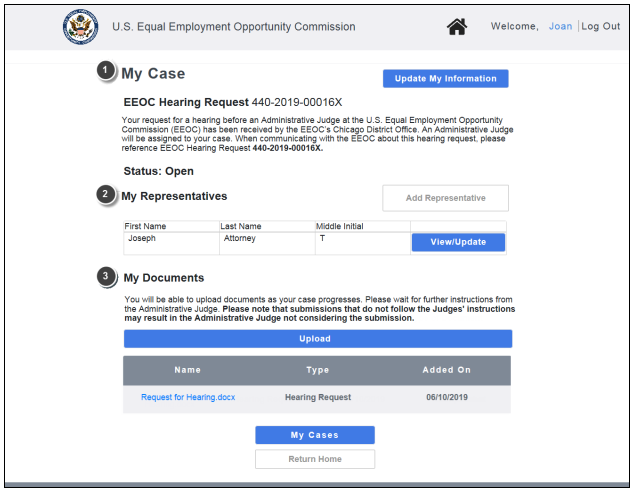This screenshot has height=489, width=633.
Task: Go to My Cases
Action: pyautogui.click(x=314, y=435)
